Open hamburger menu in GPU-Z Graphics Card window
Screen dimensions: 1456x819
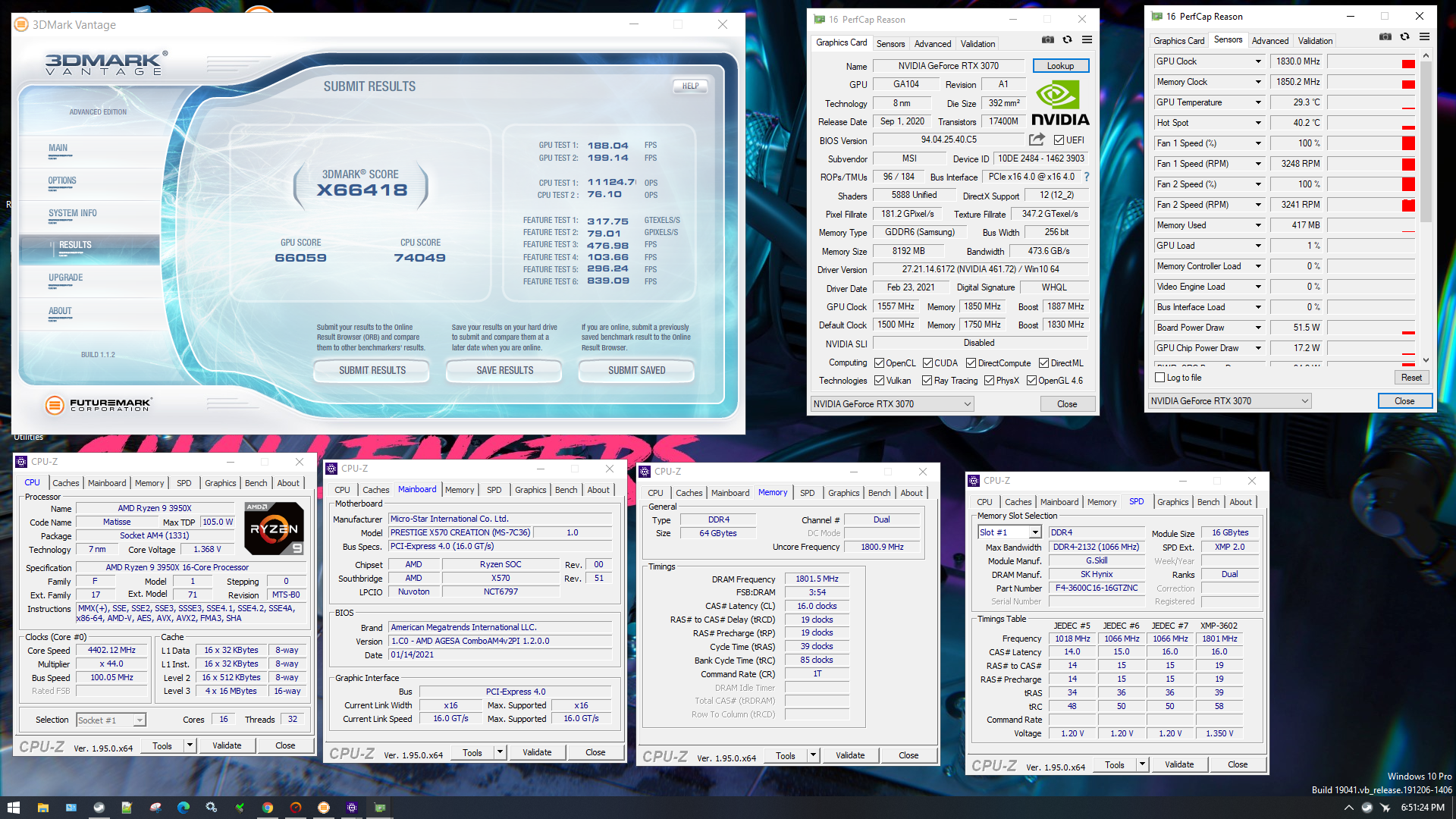coord(1087,40)
